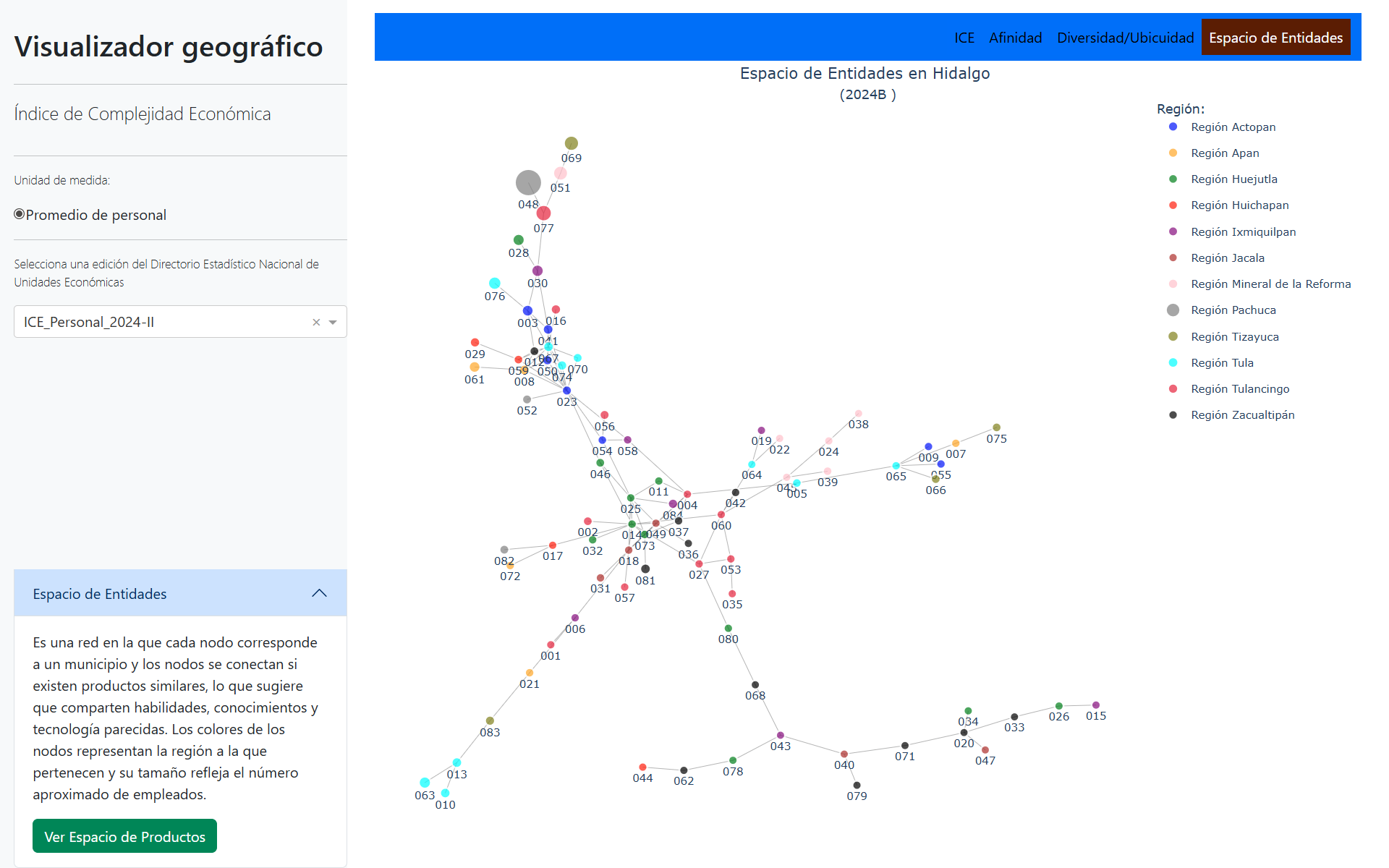The height and width of the screenshot is (868, 1389).
Task: Open the DENUE edition dropdown arrow
Action: [333, 323]
